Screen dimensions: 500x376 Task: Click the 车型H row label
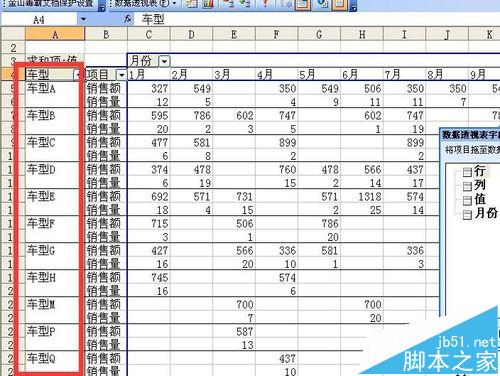click(41, 277)
